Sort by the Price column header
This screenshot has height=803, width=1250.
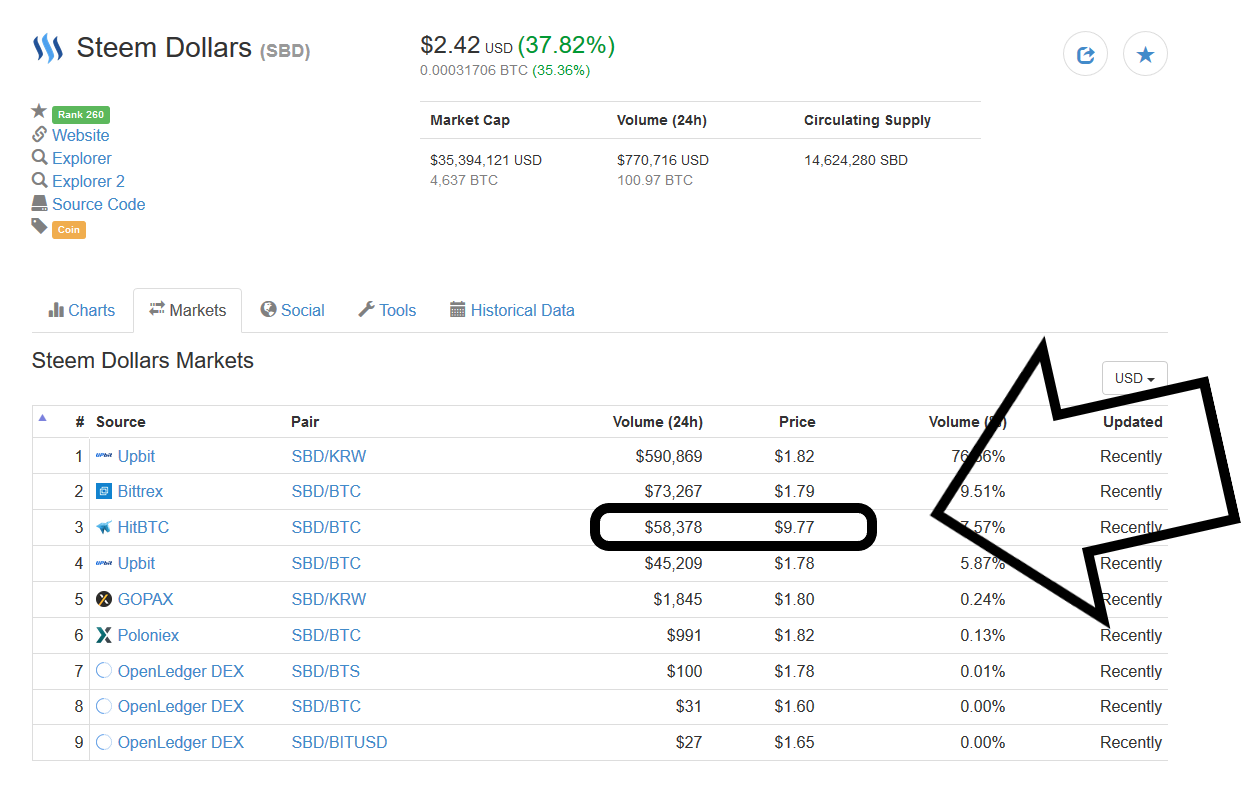[797, 422]
